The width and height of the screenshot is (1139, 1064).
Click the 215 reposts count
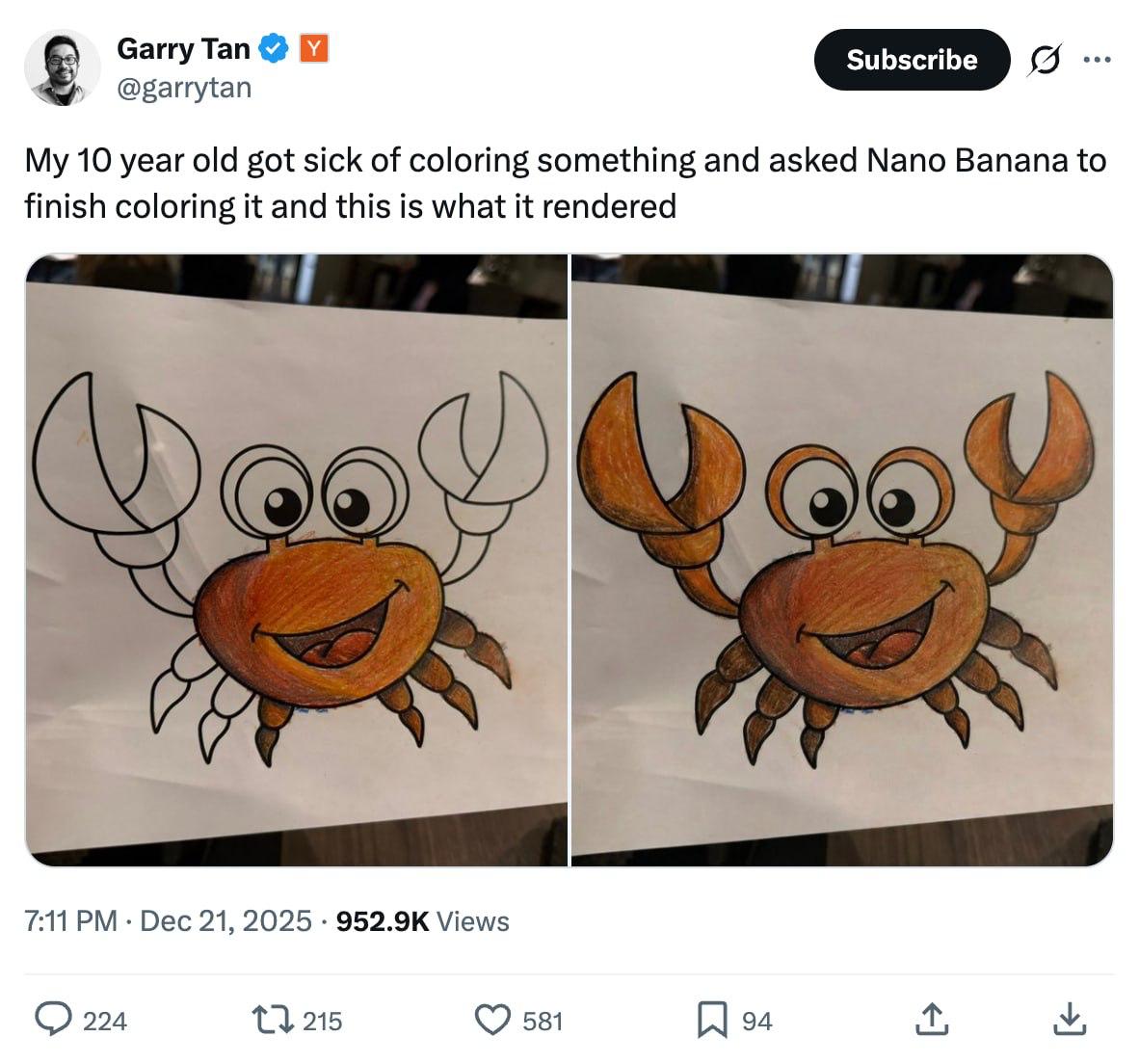coord(322,1021)
